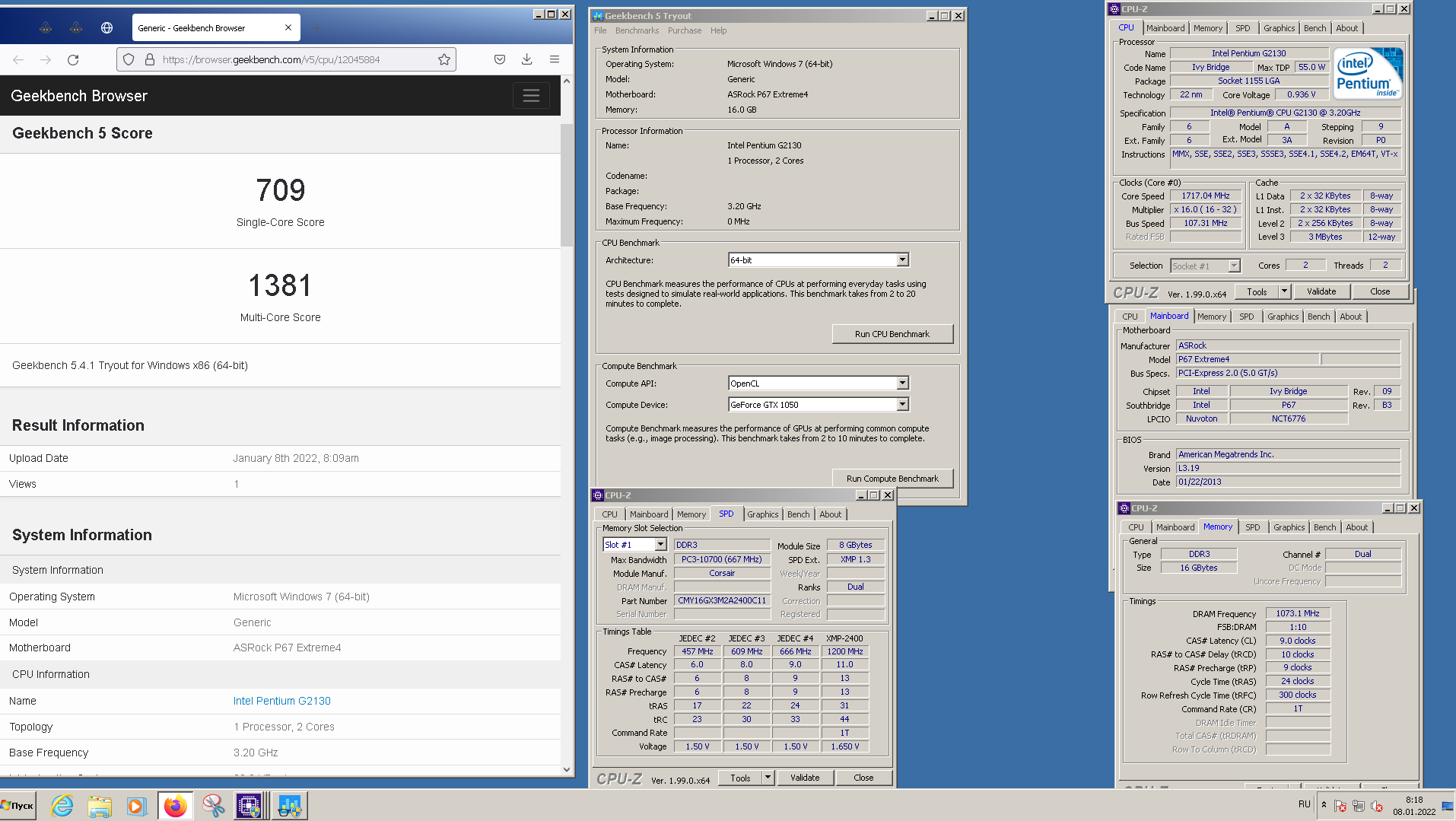Open the Geekbench Help menu
The height and width of the screenshot is (821, 1456).
coord(718,30)
